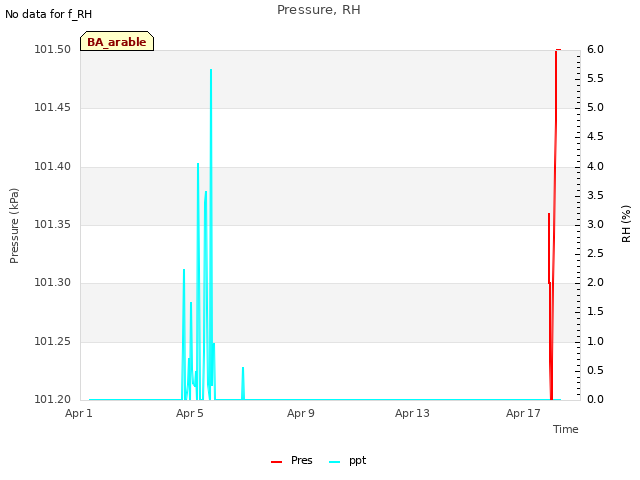Image resolution: width=640 pixels, height=480 pixels.
Task: Click the tallest cyan ppt spike peak
Action: click(x=211, y=70)
